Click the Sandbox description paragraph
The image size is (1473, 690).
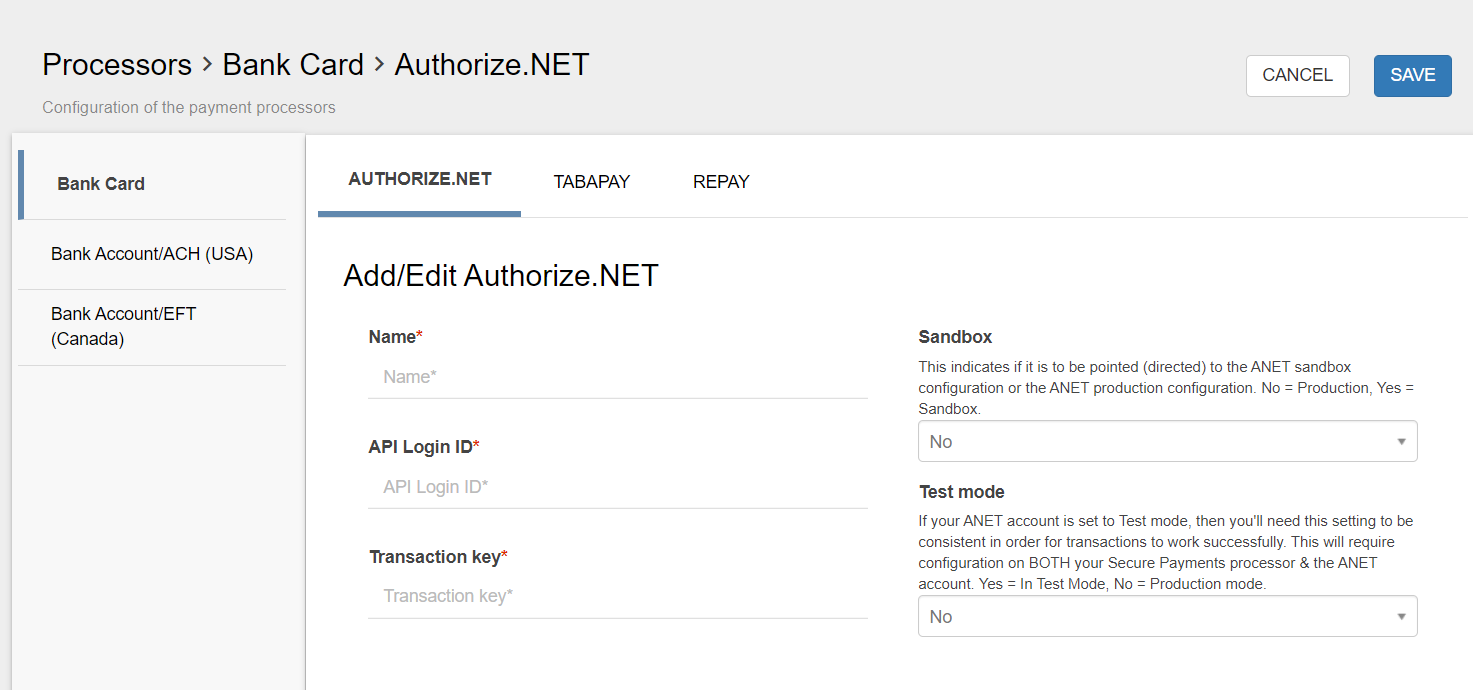[x=1167, y=388]
